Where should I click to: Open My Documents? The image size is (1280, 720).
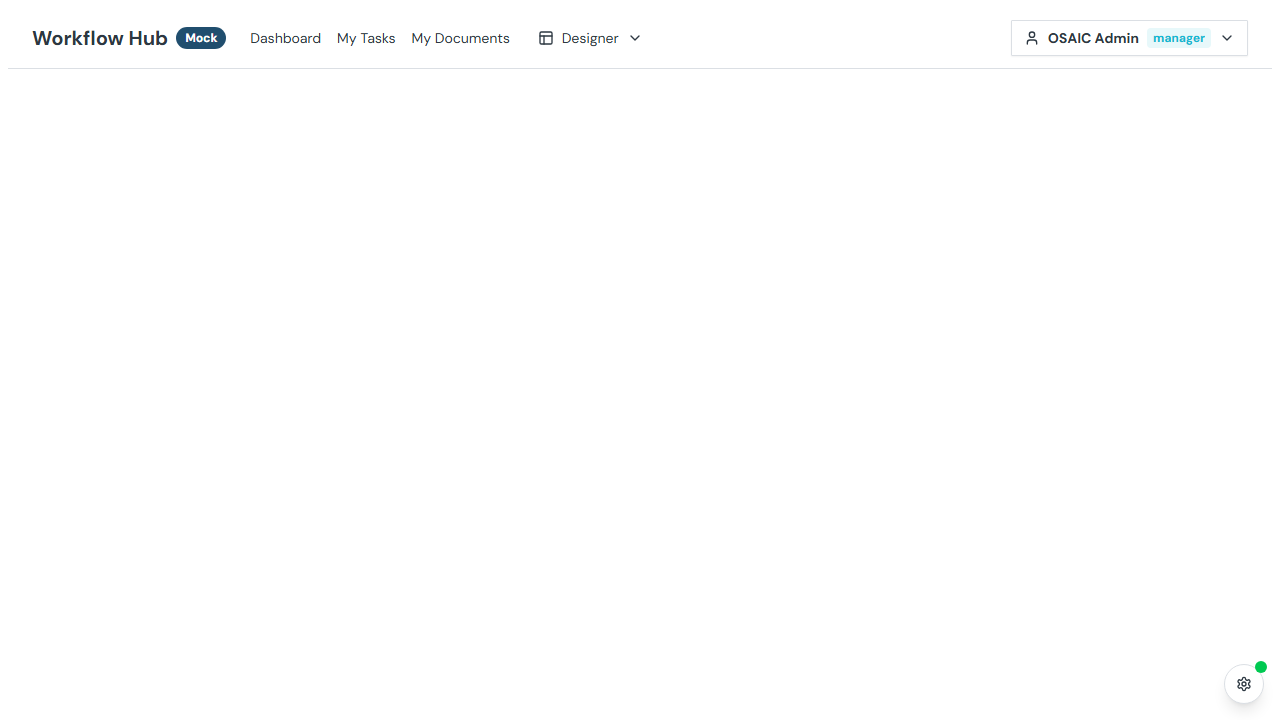(460, 37)
